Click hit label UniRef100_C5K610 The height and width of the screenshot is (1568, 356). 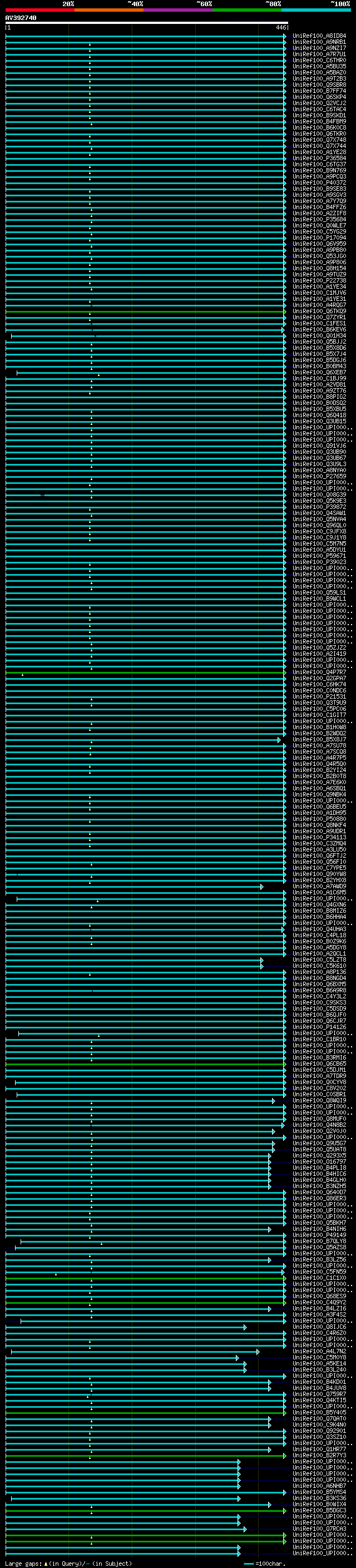click(319, 966)
